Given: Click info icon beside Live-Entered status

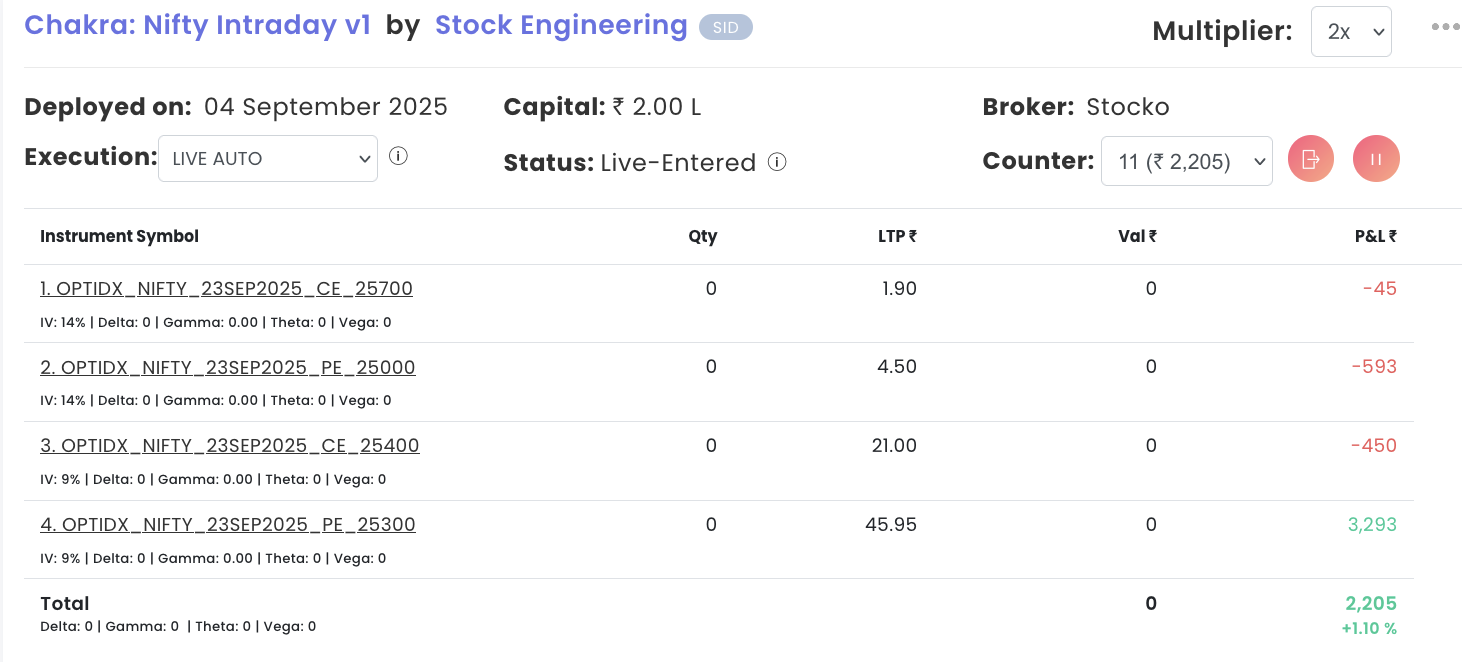Looking at the screenshot, I should pyautogui.click(x=777, y=162).
